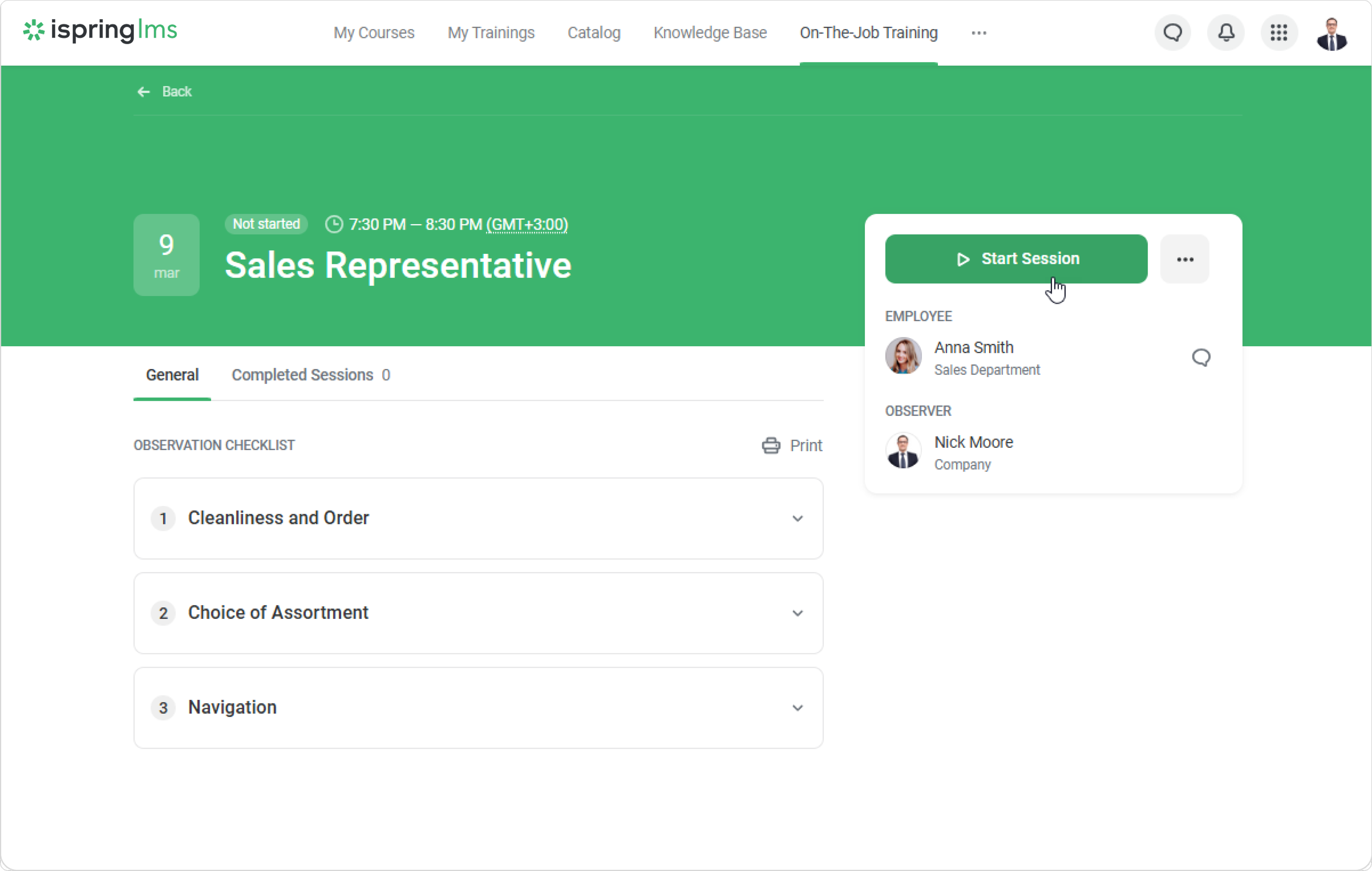
Task: Open the notifications bell
Action: coord(1226,33)
